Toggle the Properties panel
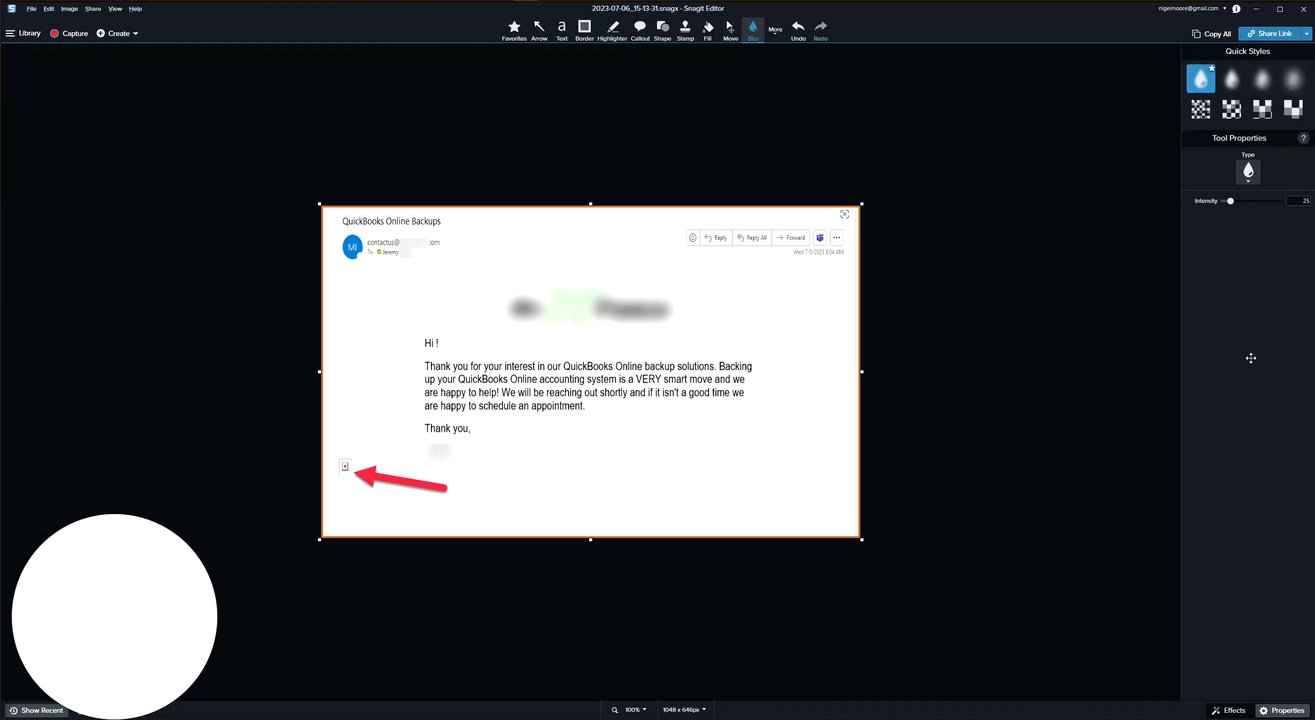Viewport: 1315px width, 720px height. tap(1282, 711)
